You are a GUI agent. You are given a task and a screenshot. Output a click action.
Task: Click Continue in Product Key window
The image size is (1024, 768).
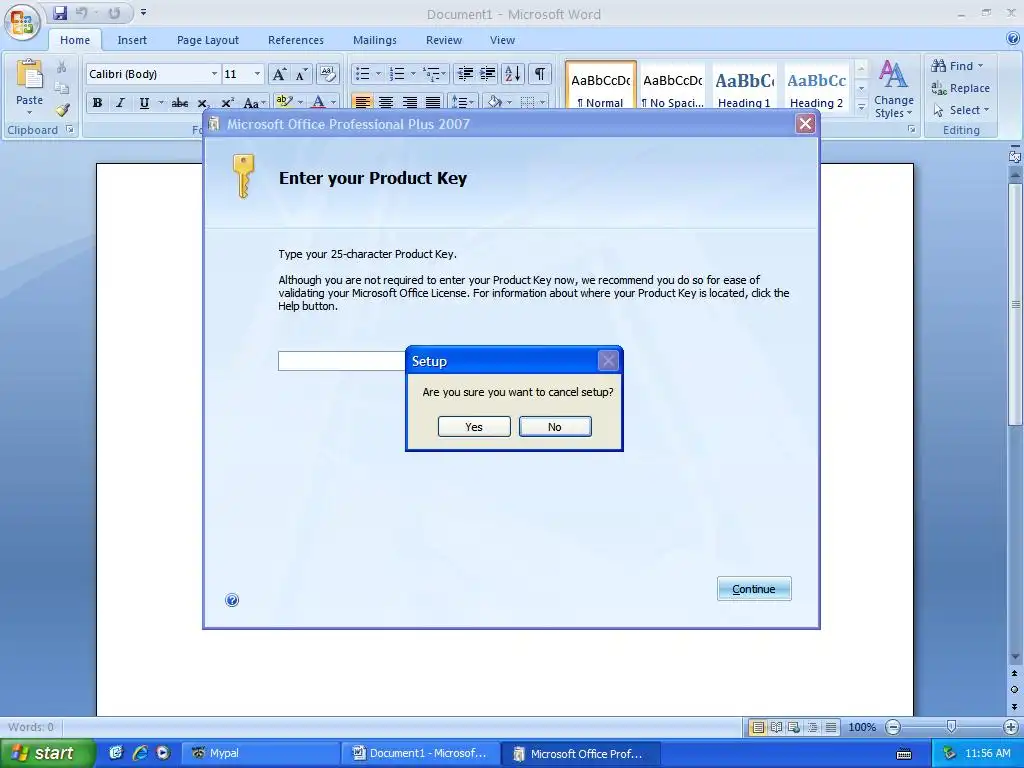click(x=754, y=588)
